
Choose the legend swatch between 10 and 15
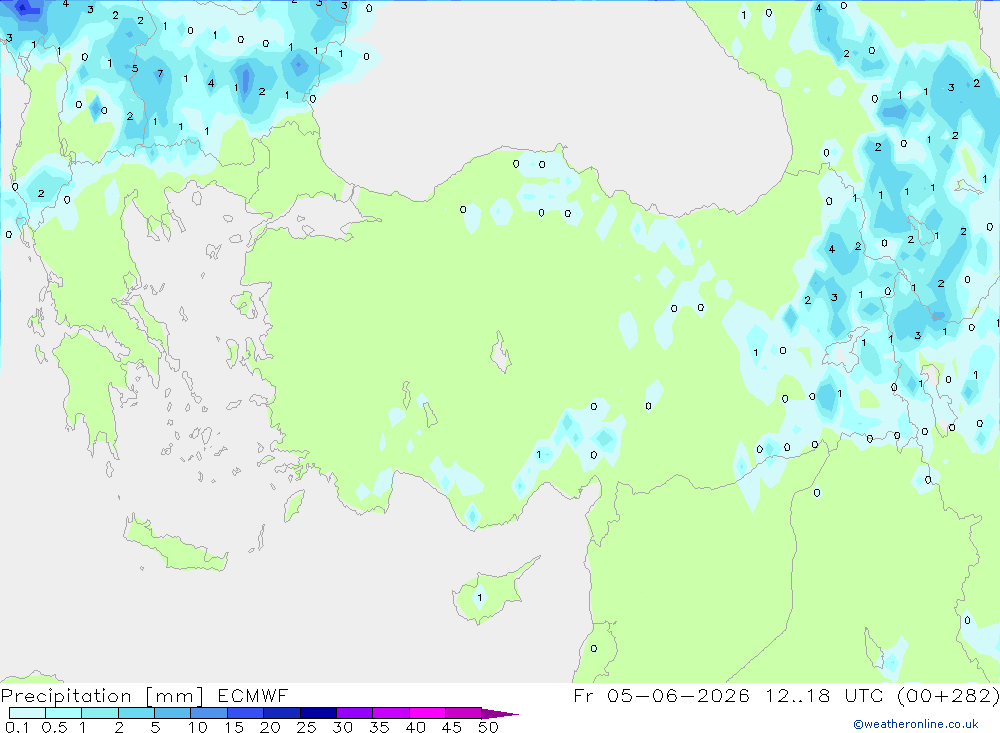[209, 713]
